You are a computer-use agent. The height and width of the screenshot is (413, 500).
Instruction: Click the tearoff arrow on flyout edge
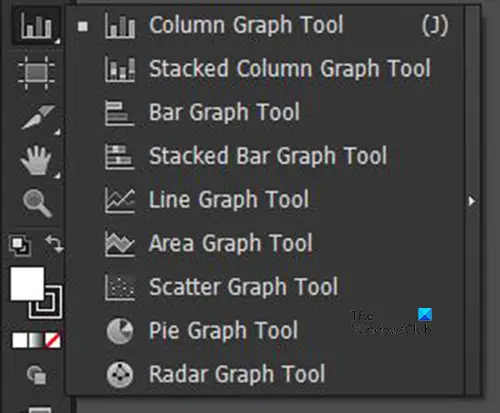pos(472,201)
